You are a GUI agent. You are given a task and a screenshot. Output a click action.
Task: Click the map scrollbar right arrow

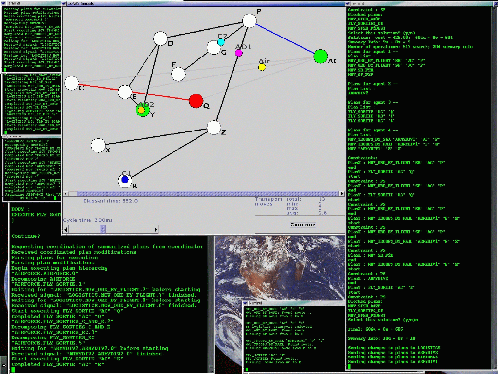[342, 193]
